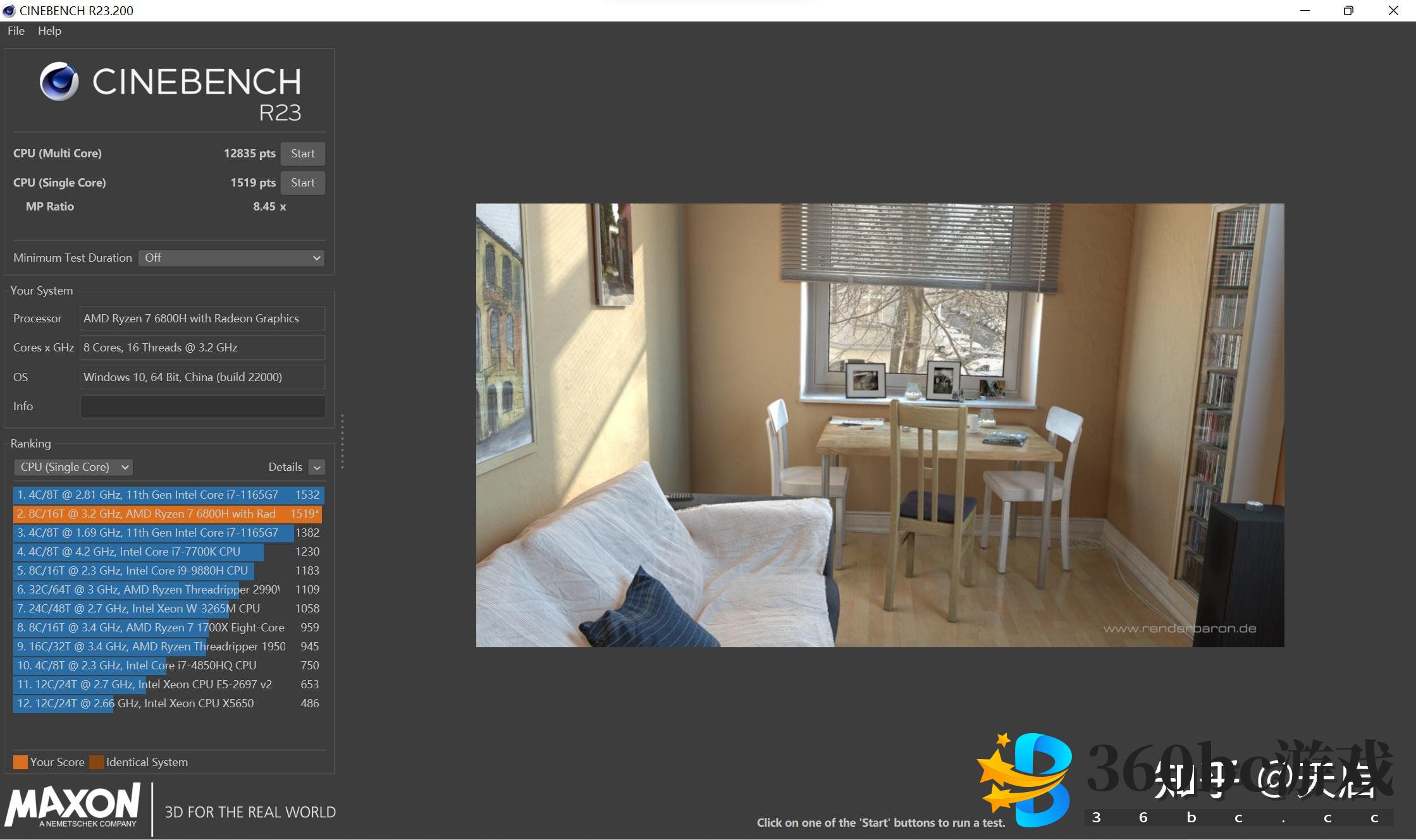This screenshot has height=840, width=1416.
Task: Open the File menu
Action: (x=16, y=31)
